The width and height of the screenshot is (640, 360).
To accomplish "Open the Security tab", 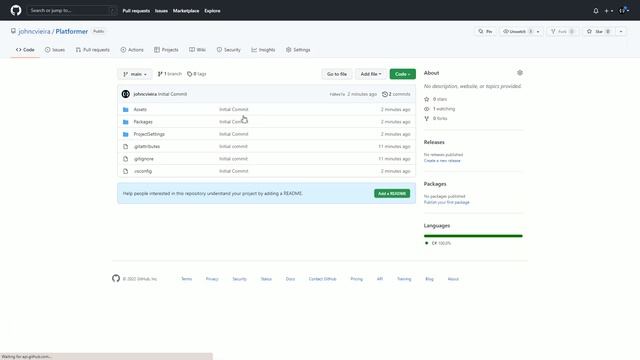I will (x=229, y=50).
